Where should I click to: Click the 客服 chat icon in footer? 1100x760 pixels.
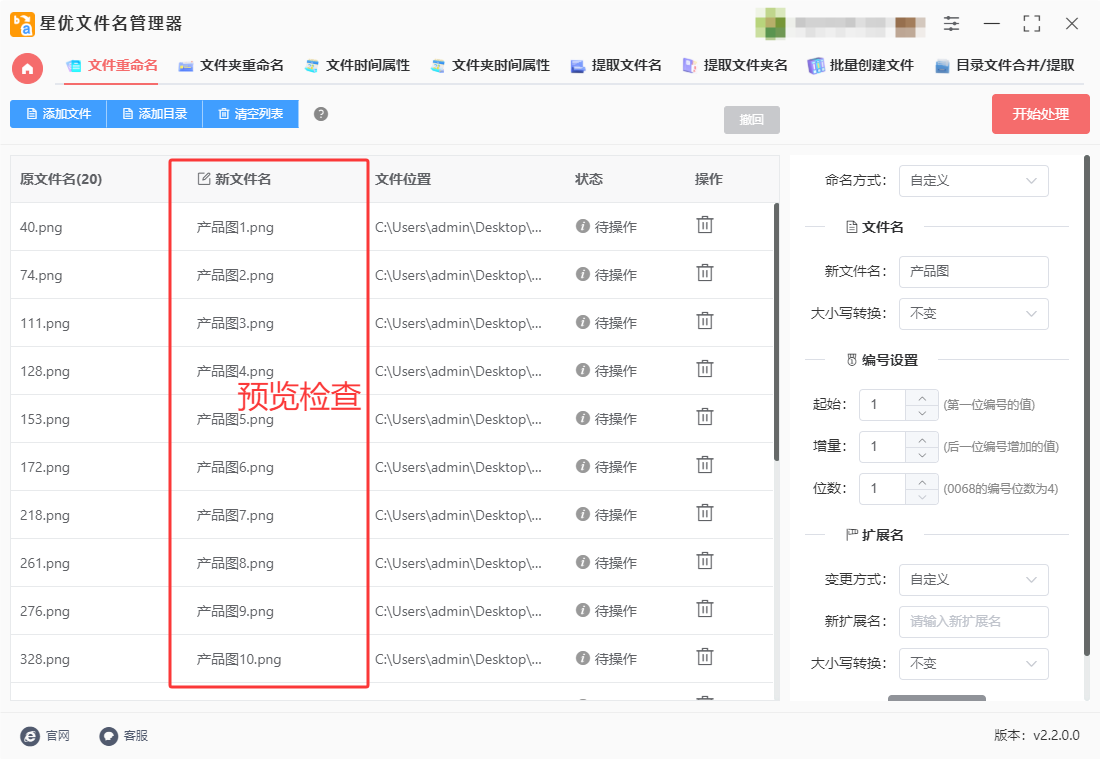coord(108,736)
